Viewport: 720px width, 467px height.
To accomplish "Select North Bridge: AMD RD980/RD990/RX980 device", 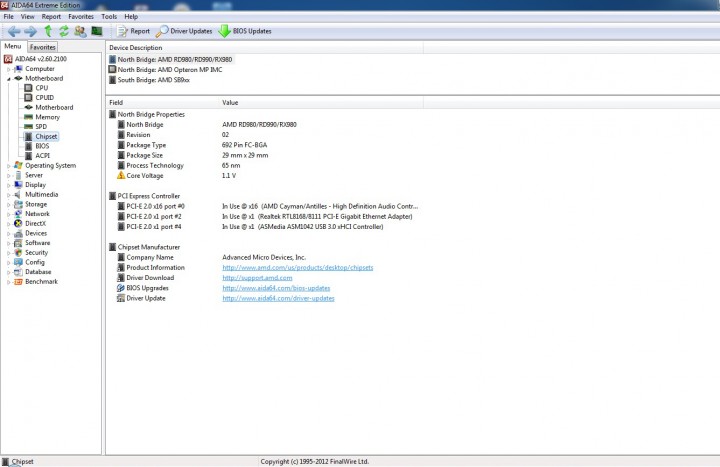I will (171, 59).
